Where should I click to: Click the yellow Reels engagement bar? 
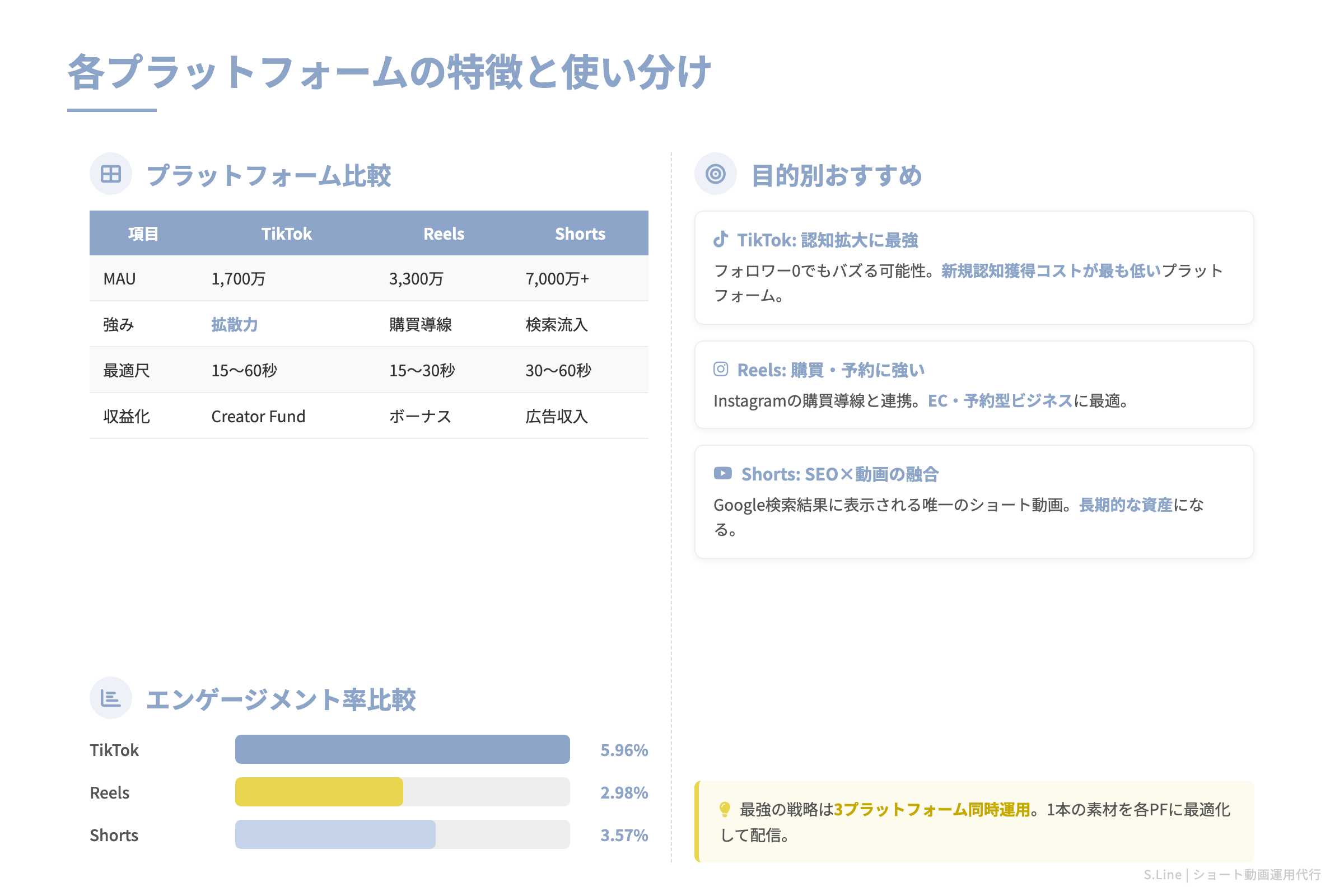point(319,792)
